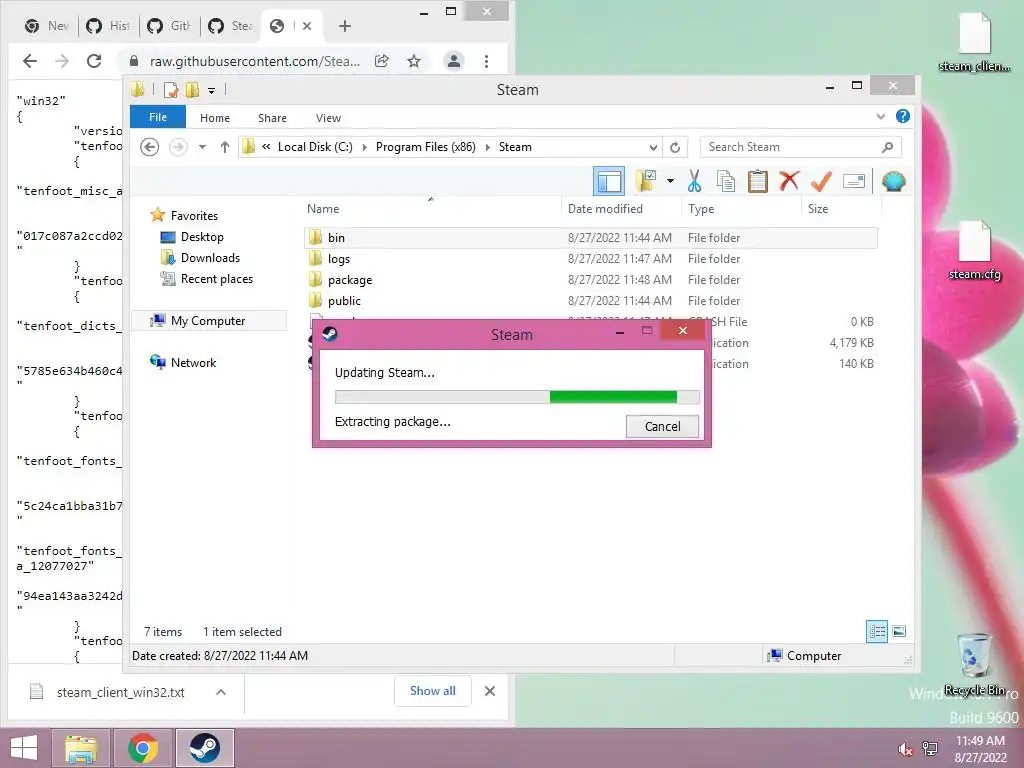Click the red X Delete toolbar icon

click(790, 180)
